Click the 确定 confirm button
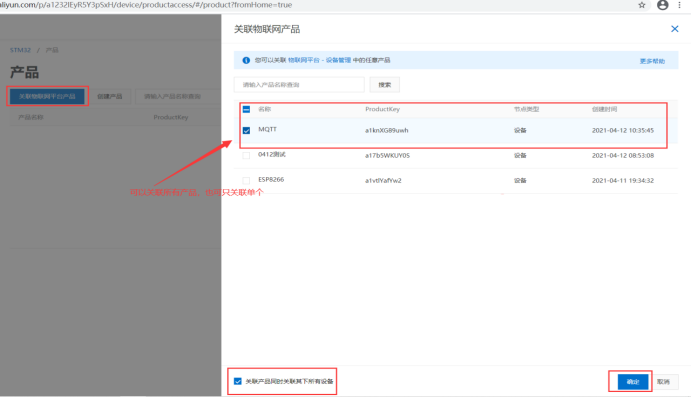The image size is (692, 398). coord(633,382)
